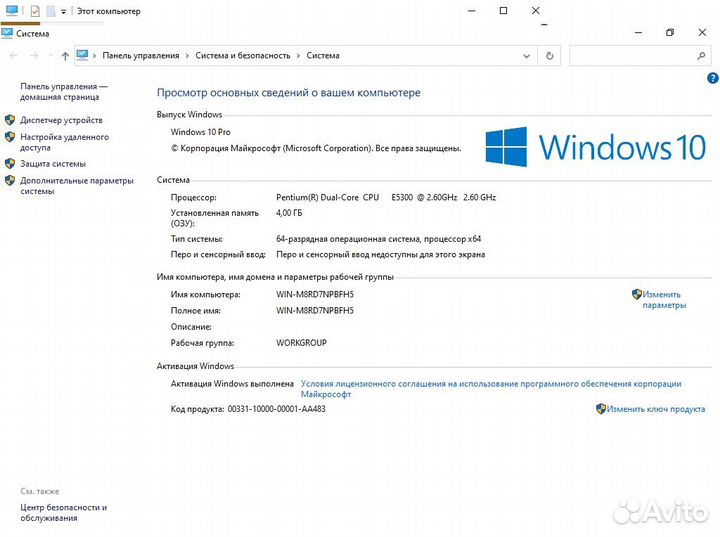Click the shield icon beside Изменить параметры
This screenshot has width=720, height=537.
(637, 295)
